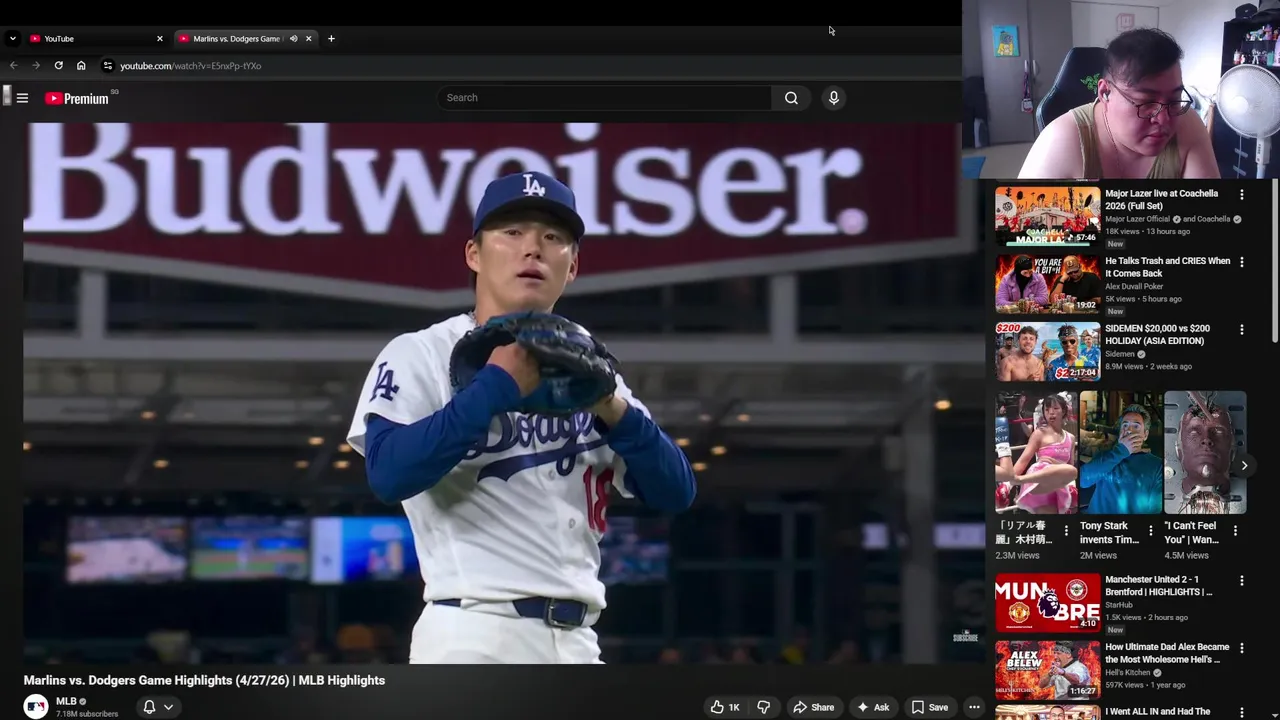Reload the page with the refresh icon

[58, 66]
